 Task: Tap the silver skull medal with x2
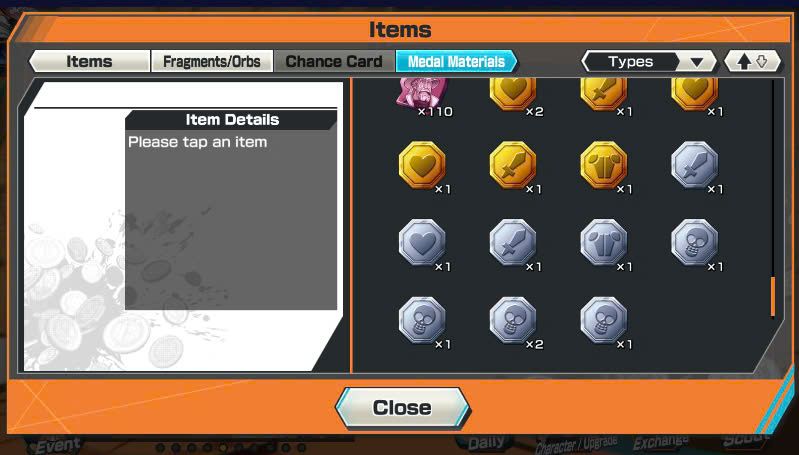point(513,320)
